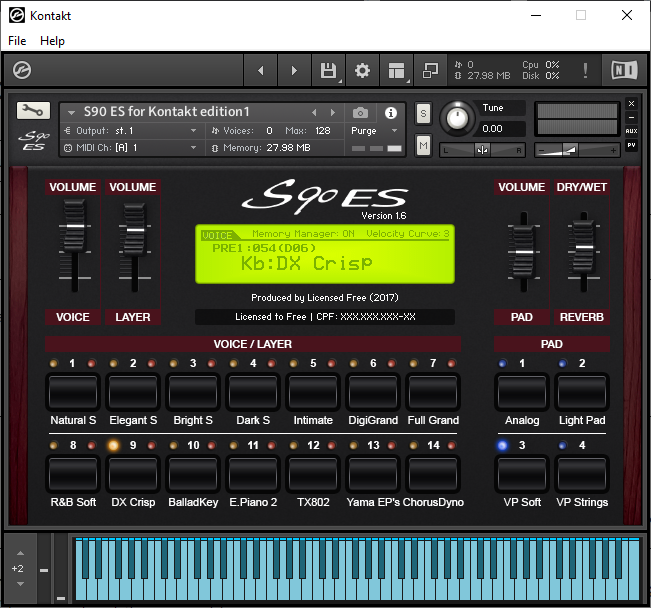Click the NI logo icon
Screen dimensions: 651x608
[624, 70]
